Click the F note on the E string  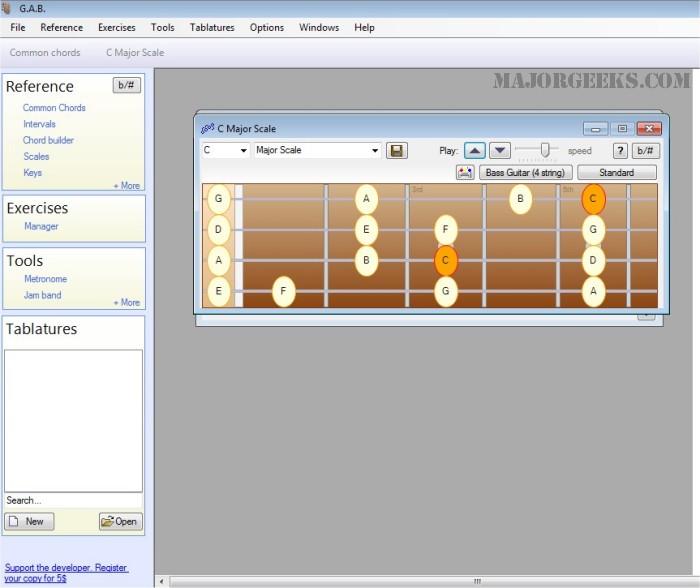tap(283, 291)
